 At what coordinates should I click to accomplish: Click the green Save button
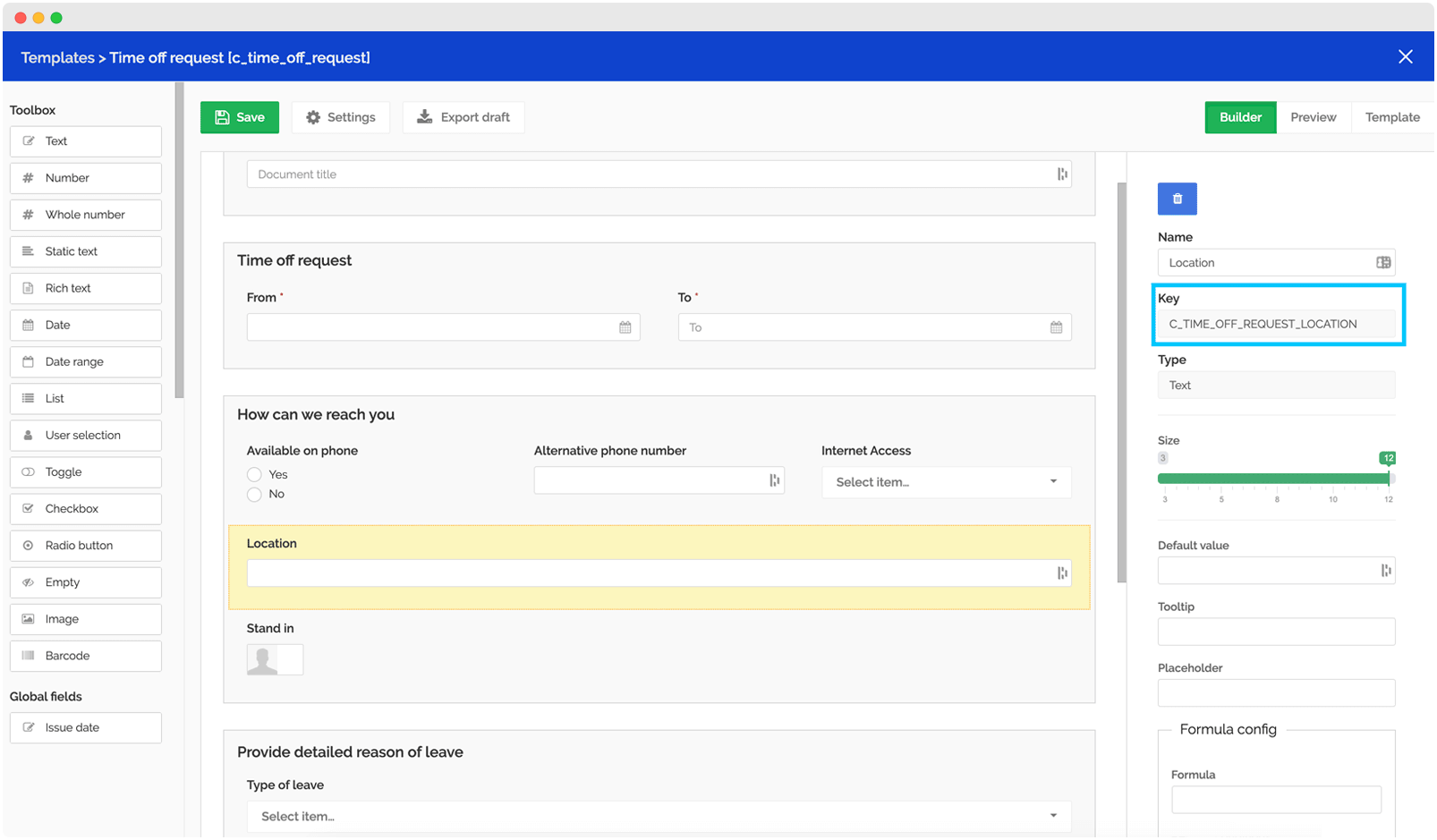(240, 117)
